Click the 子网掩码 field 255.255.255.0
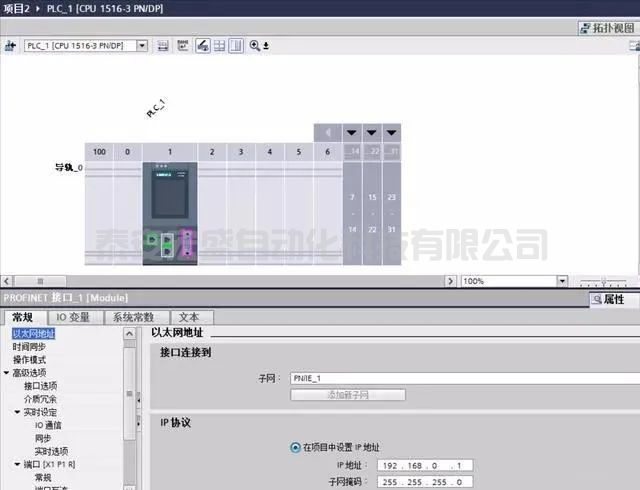Screen dimensions: 640x490 click(425, 482)
